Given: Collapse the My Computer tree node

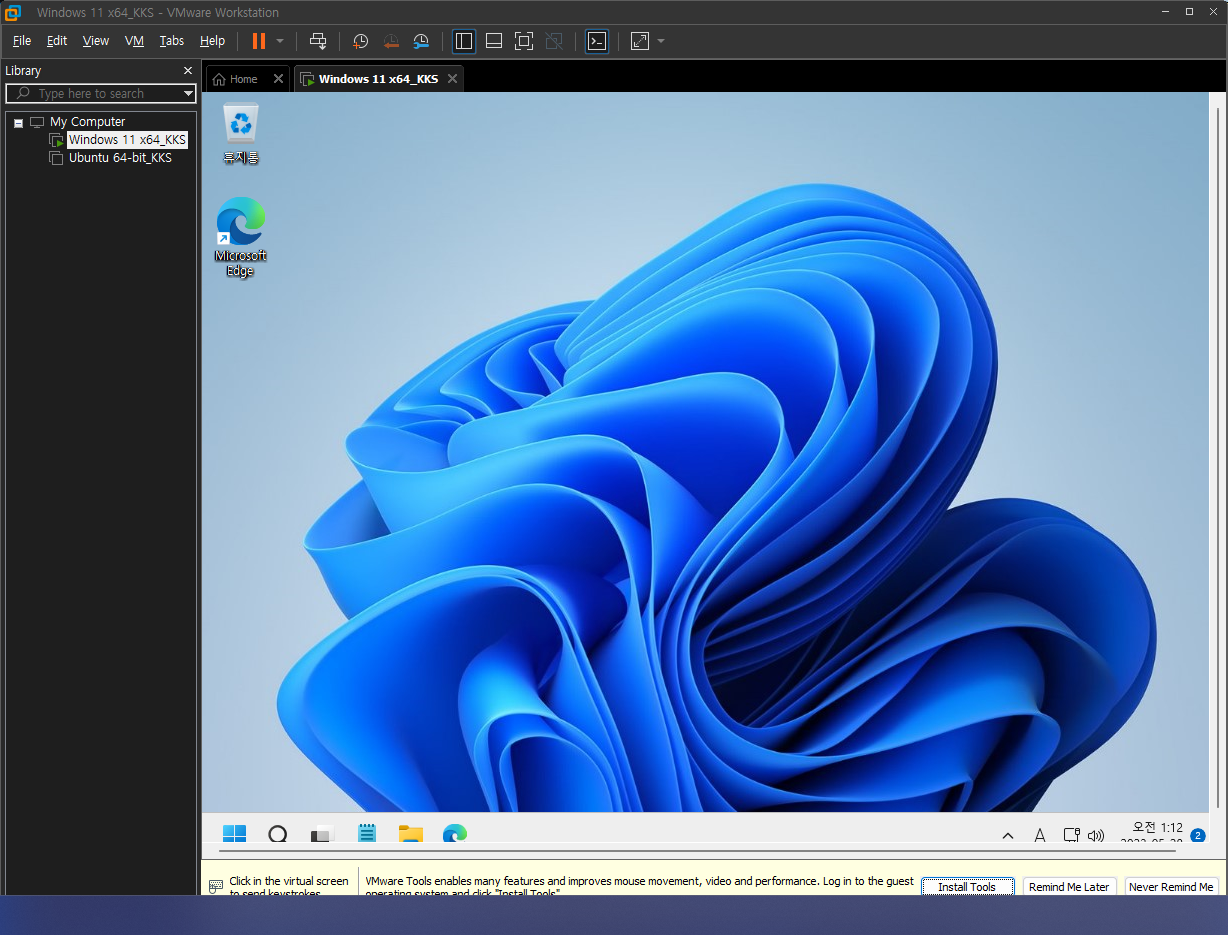Looking at the screenshot, I should coord(18,122).
